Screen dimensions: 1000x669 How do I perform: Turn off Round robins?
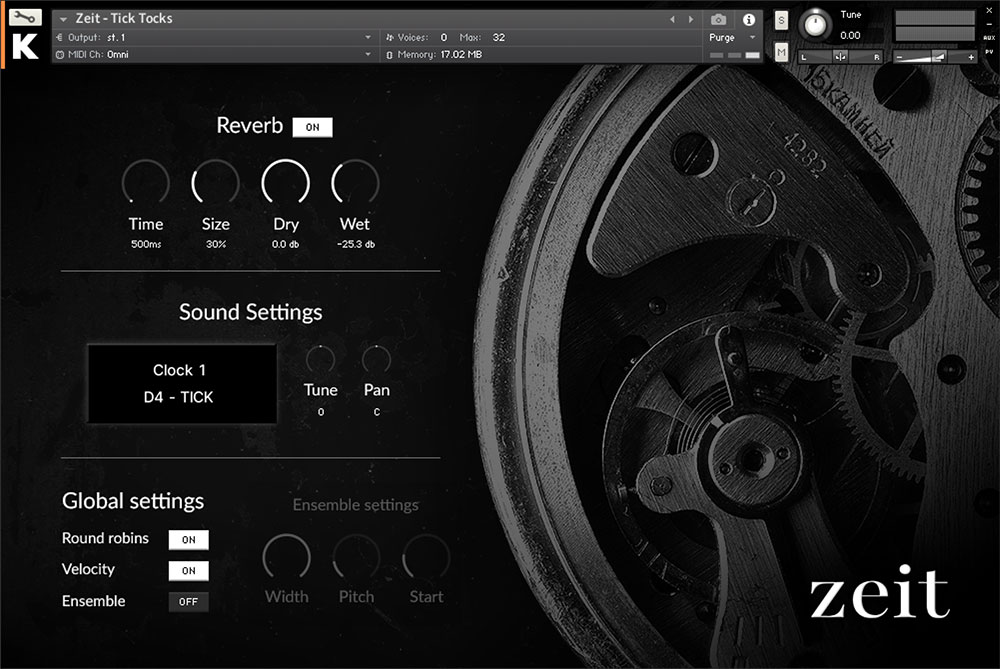point(188,540)
